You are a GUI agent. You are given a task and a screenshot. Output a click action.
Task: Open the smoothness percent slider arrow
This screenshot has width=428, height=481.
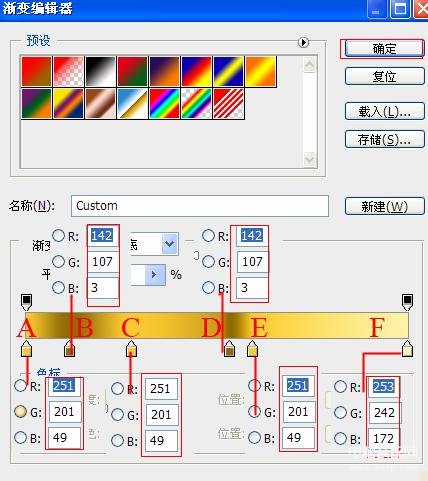pyautogui.click(x=155, y=275)
